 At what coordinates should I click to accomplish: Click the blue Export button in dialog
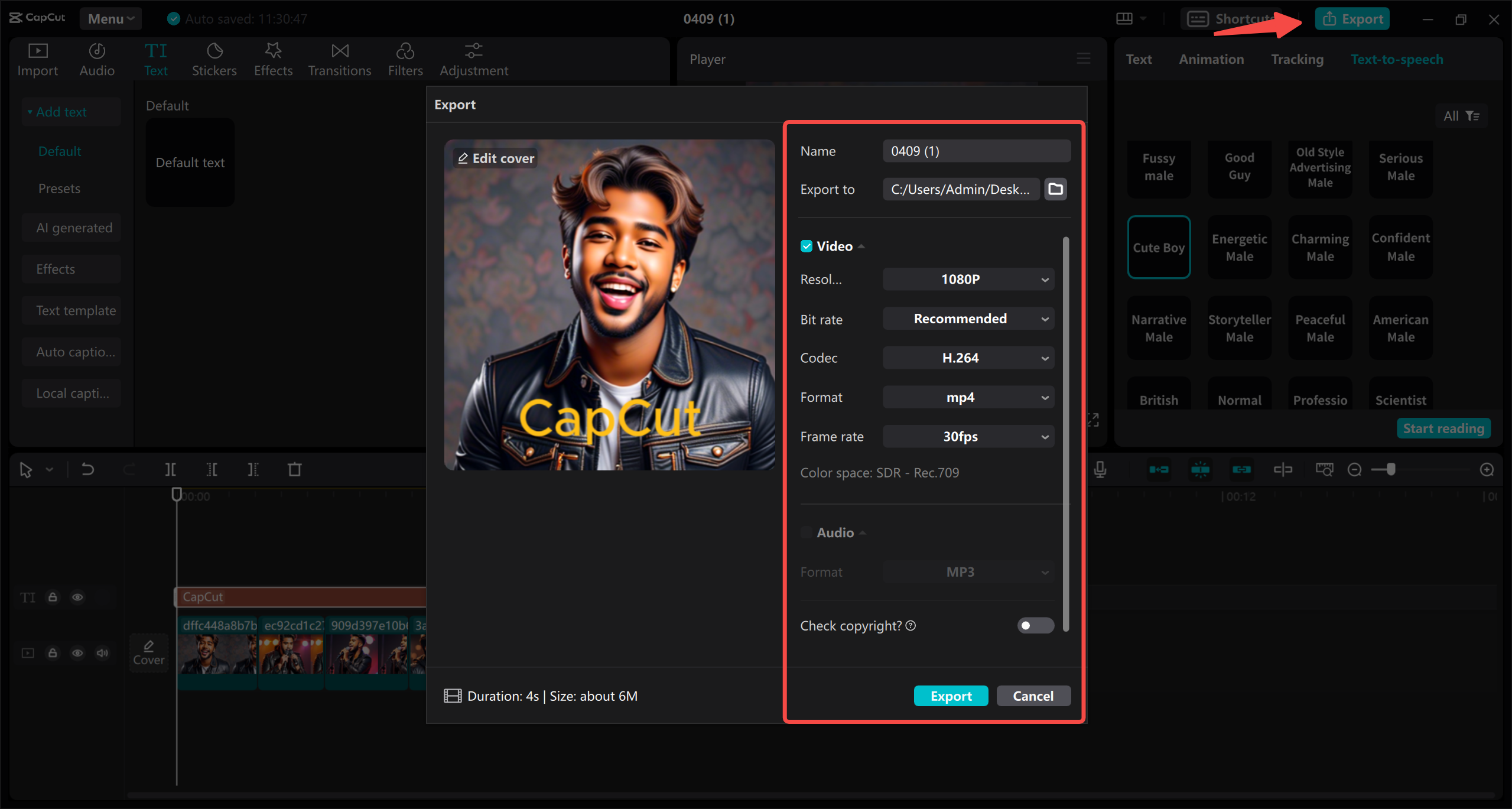point(951,696)
